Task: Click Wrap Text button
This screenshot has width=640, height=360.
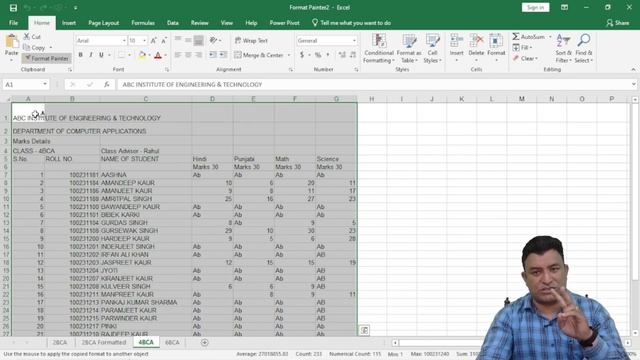Action: click(251, 40)
